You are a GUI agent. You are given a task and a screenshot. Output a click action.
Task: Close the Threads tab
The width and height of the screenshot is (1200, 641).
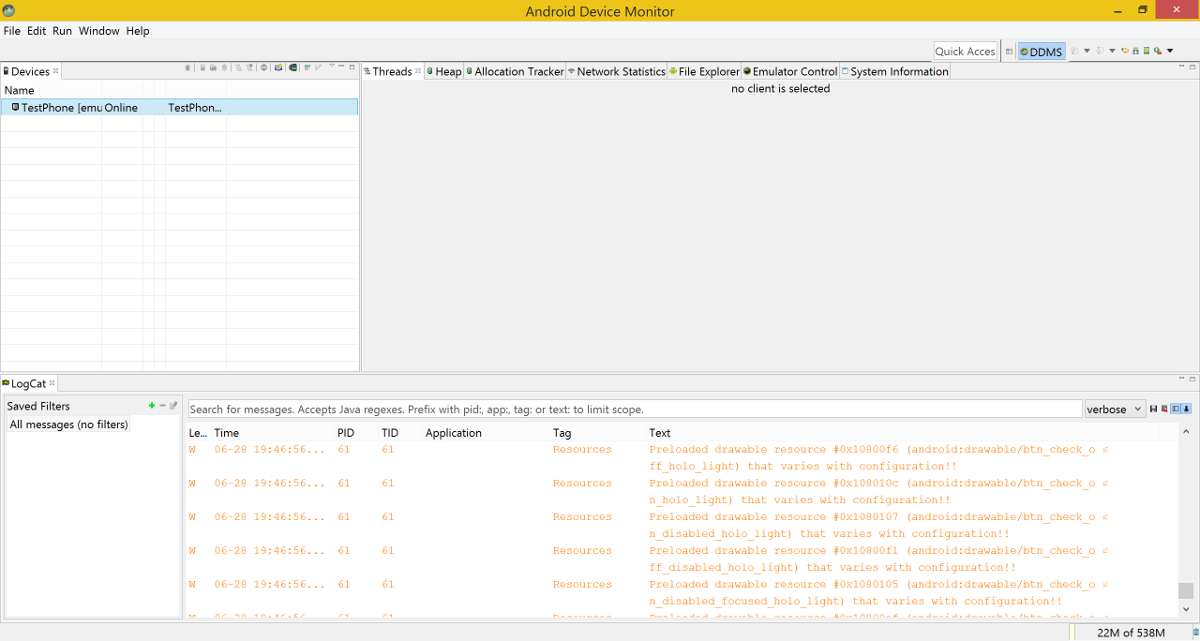(418, 71)
